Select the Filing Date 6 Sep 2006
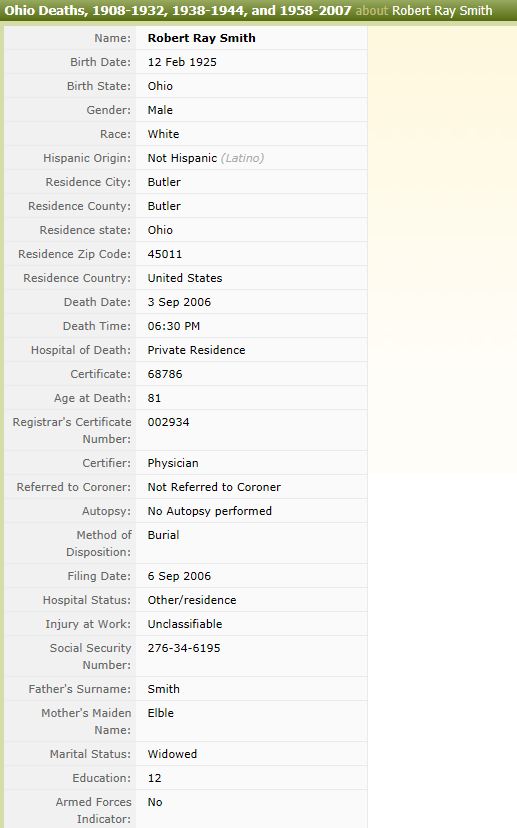This screenshot has height=828, width=517. [x=179, y=576]
